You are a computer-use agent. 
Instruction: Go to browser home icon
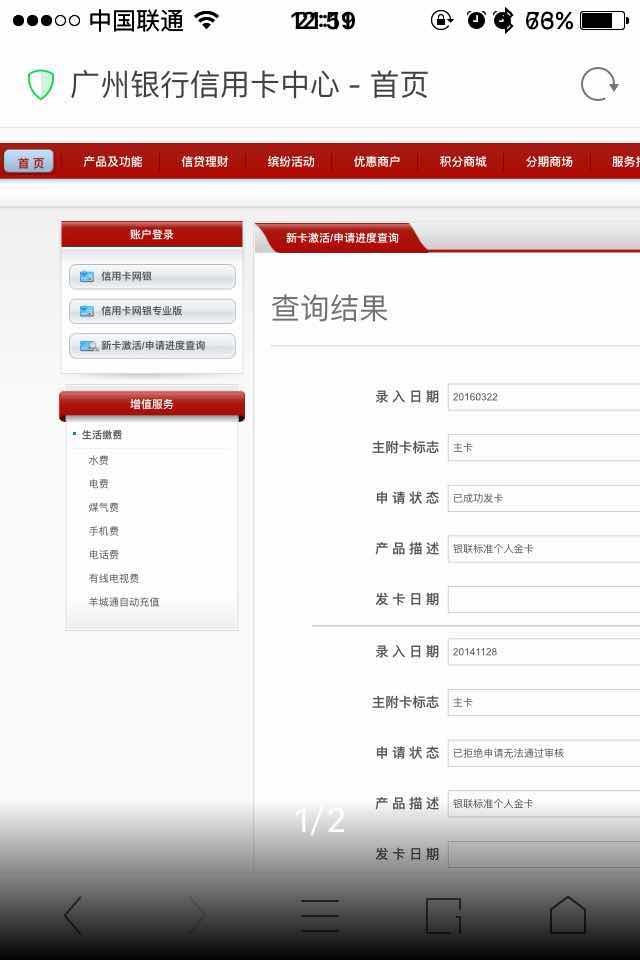click(568, 915)
